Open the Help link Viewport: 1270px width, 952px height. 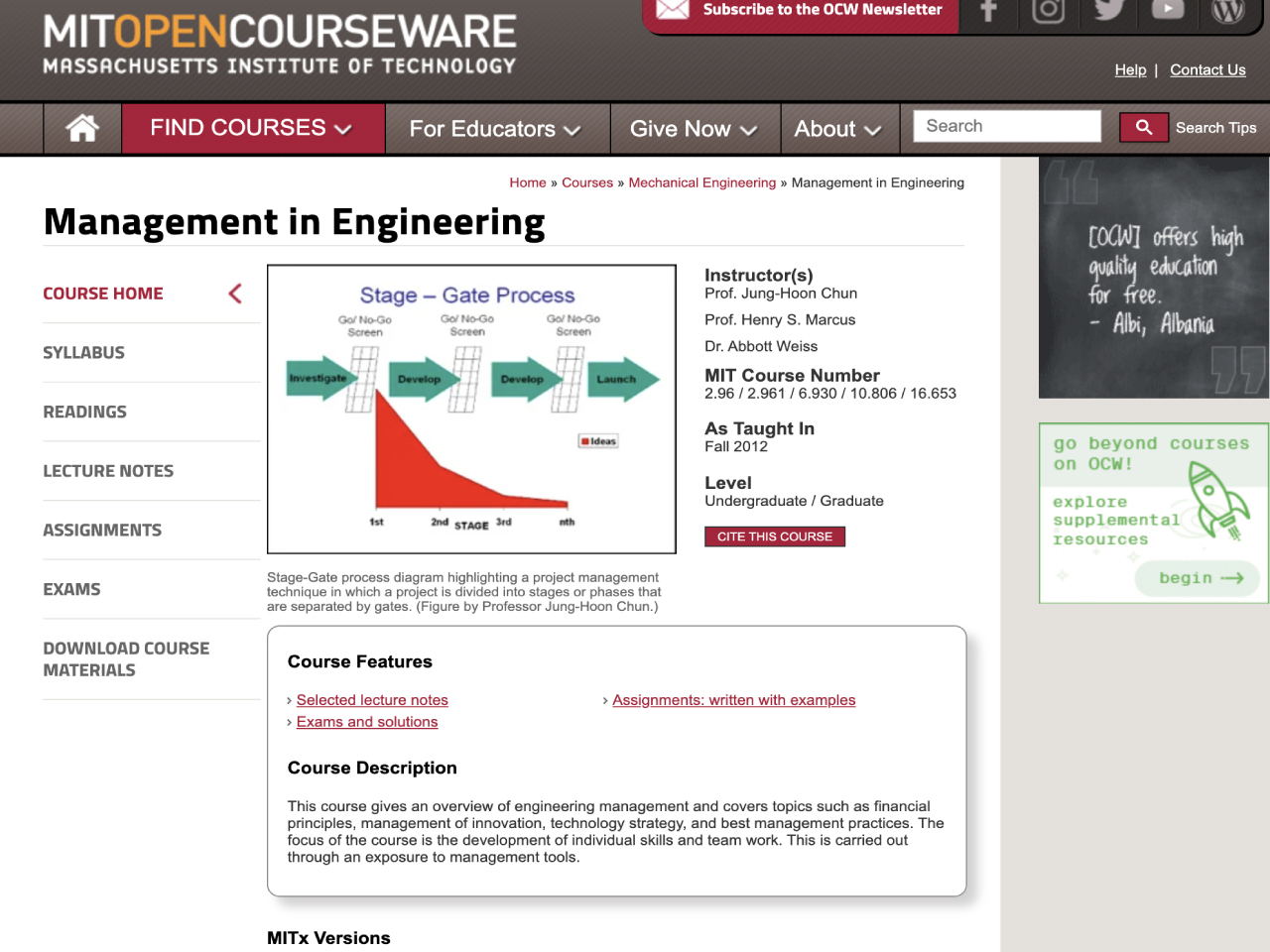click(x=1130, y=69)
